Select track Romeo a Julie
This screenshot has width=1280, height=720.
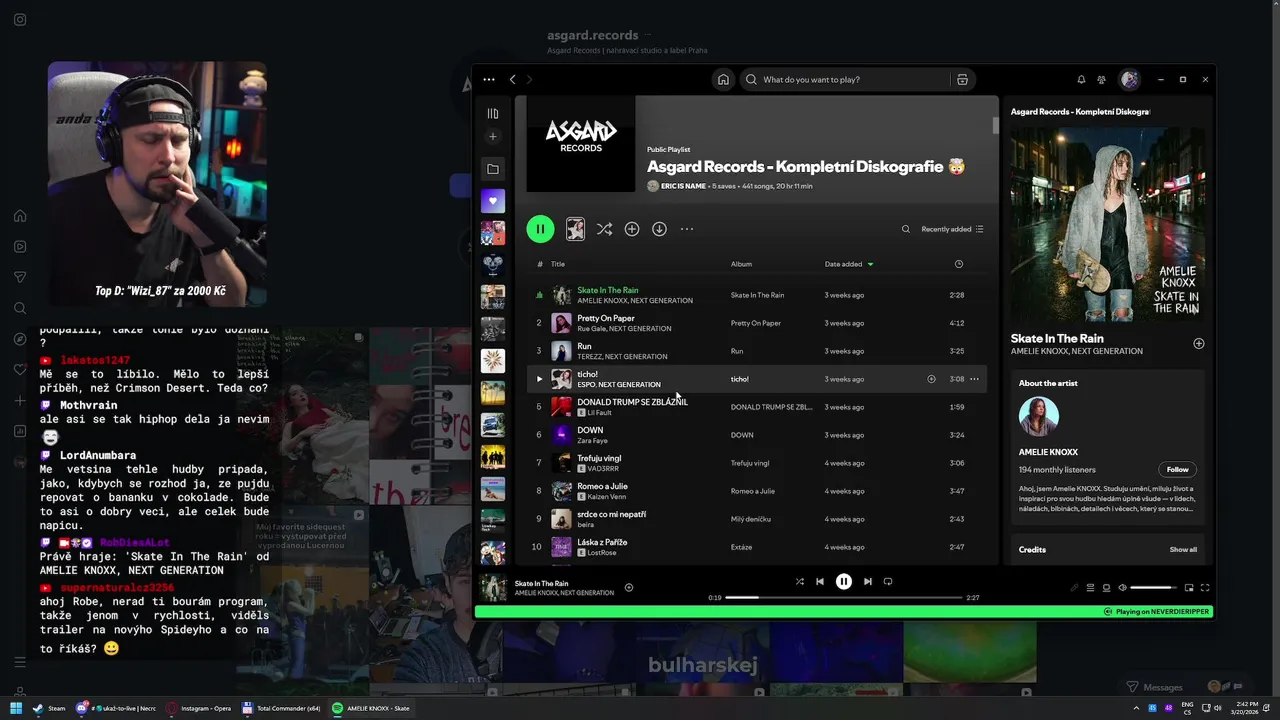click(602, 486)
